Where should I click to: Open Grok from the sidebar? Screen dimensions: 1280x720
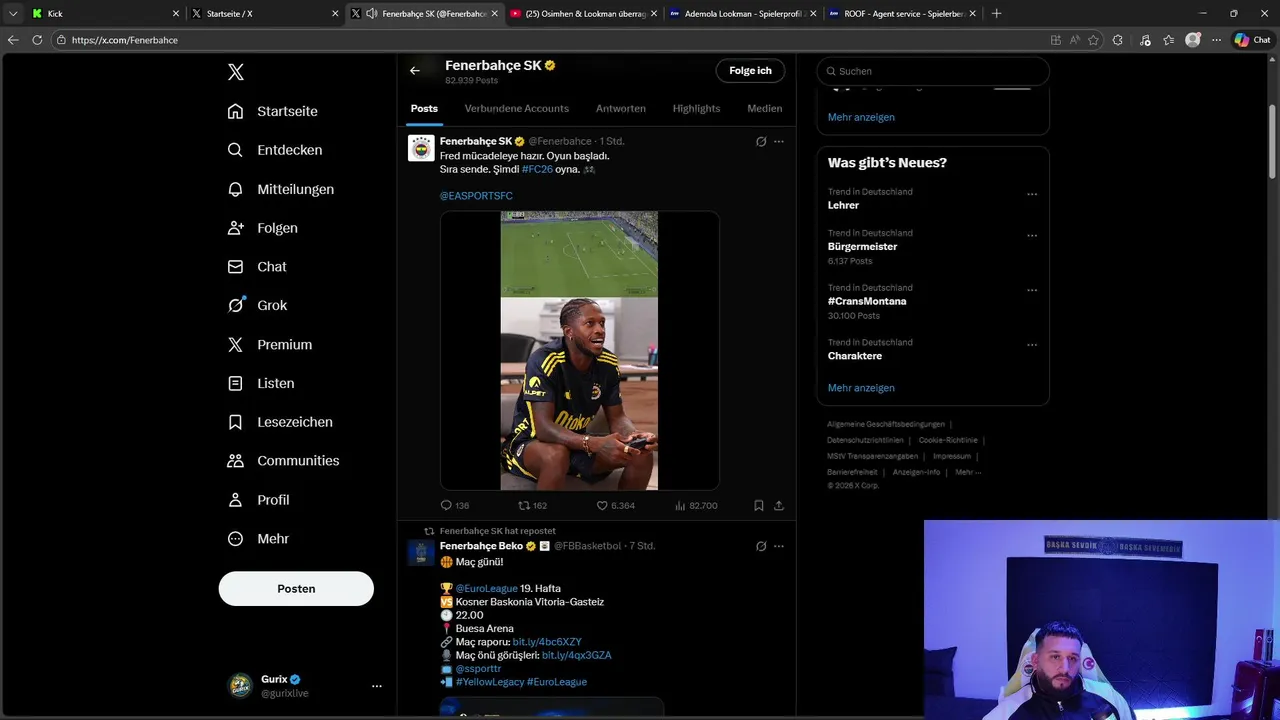click(x=257, y=306)
